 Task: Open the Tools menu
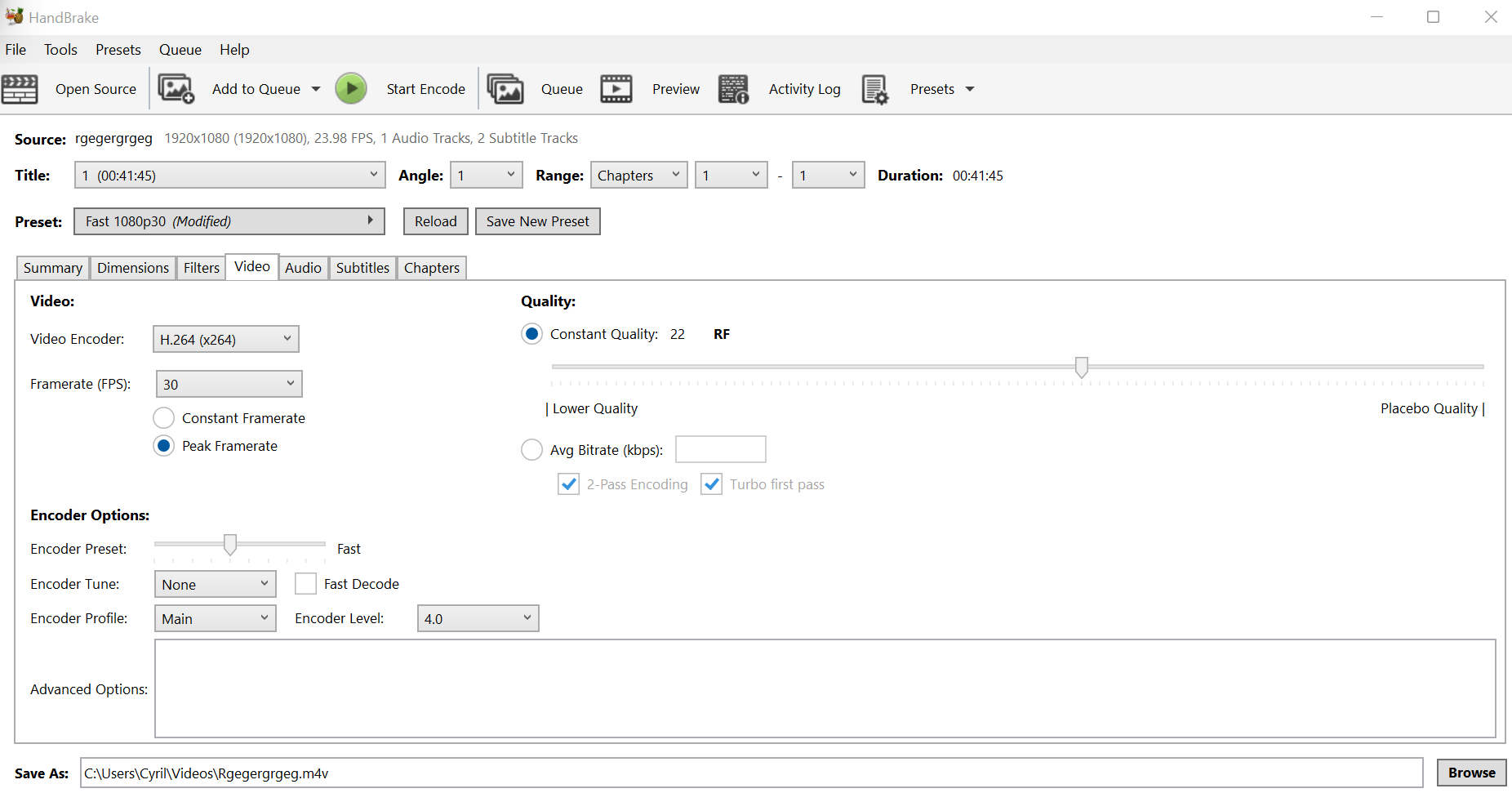click(x=60, y=49)
